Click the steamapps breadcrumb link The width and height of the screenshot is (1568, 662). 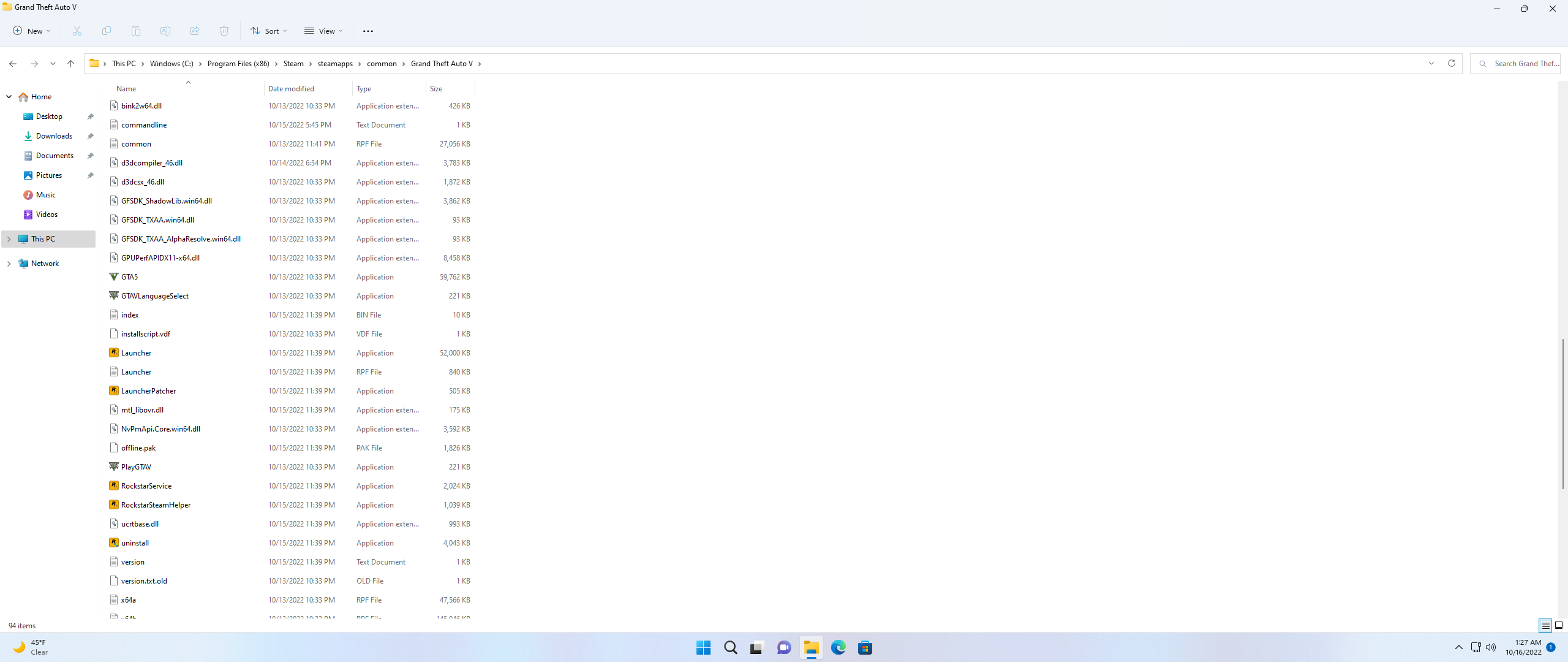[x=335, y=64]
